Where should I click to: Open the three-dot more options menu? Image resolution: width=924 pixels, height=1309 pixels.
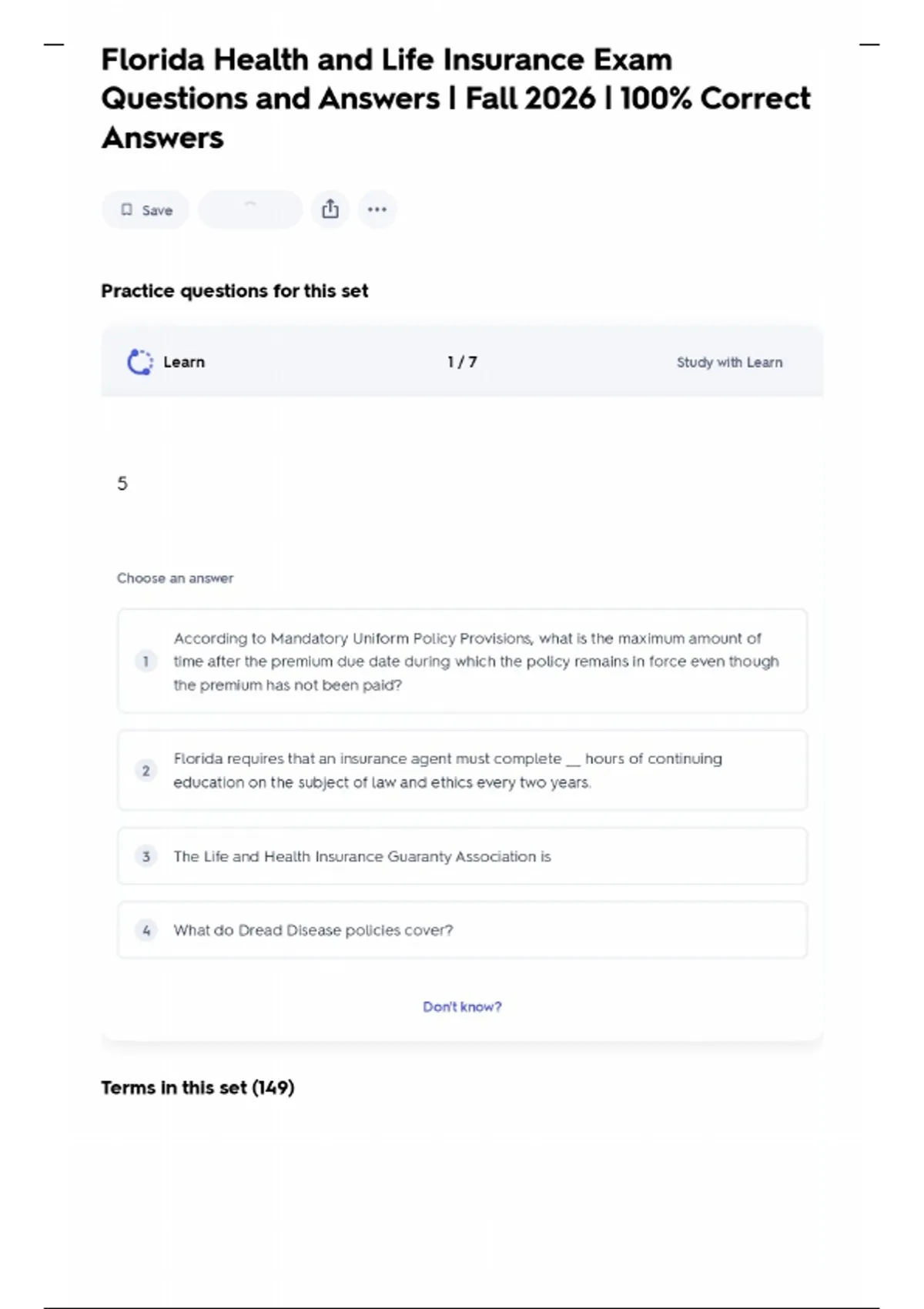point(377,209)
